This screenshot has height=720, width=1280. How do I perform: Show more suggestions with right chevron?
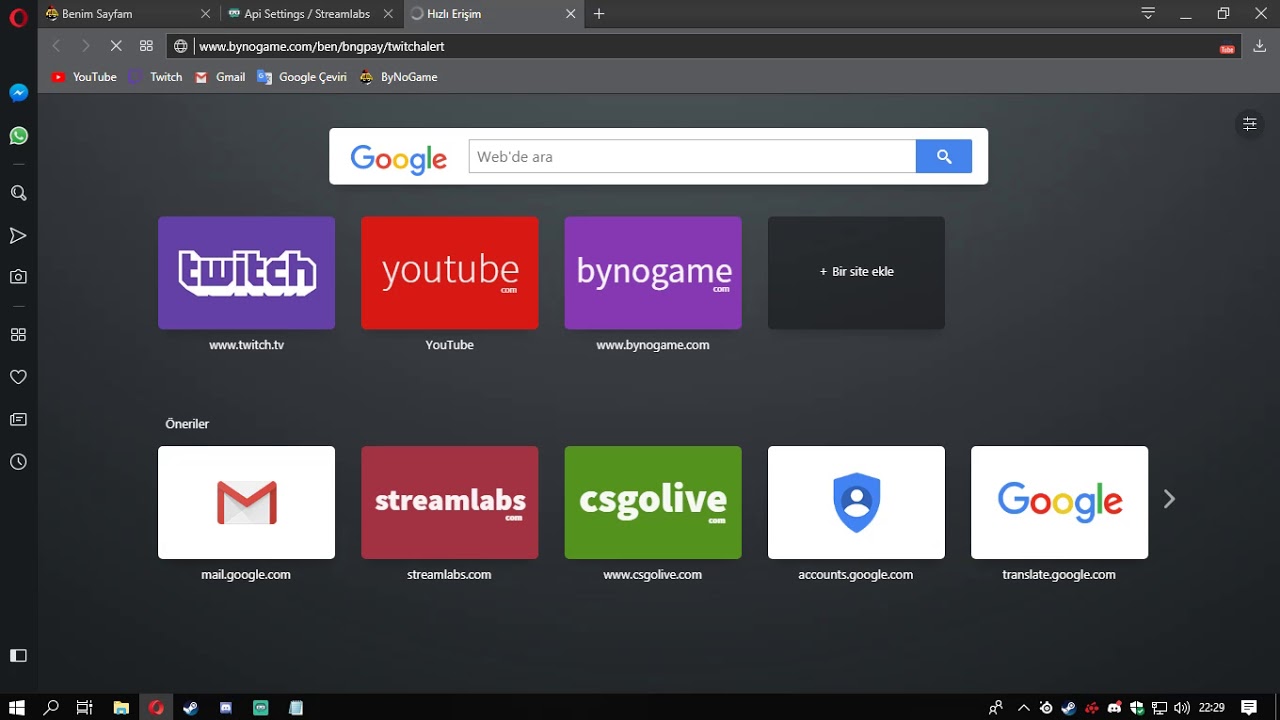click(1169, 499)
